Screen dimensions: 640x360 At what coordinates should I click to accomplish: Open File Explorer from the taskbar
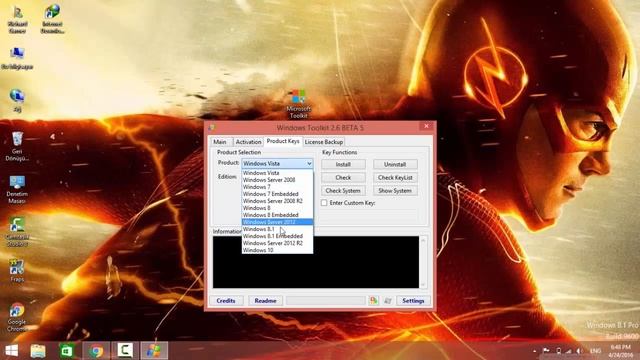38,351
